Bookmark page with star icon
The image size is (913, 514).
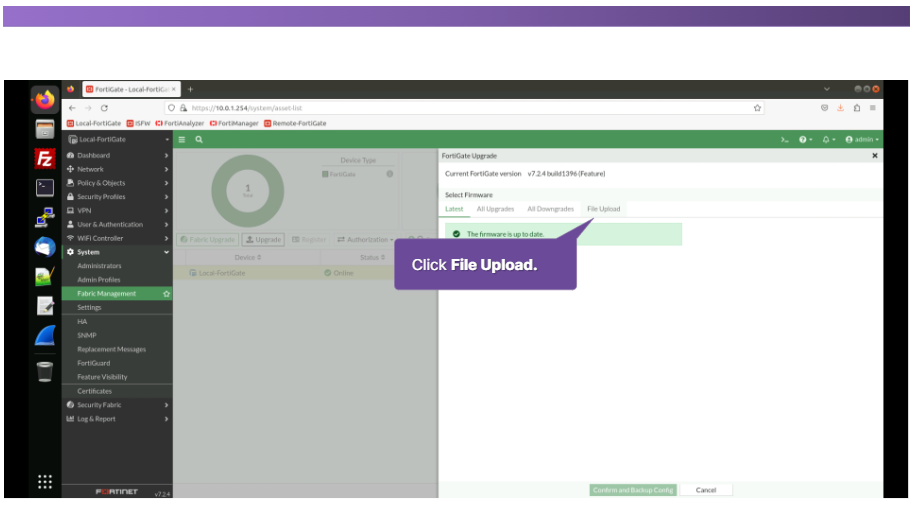pos(757,108)
